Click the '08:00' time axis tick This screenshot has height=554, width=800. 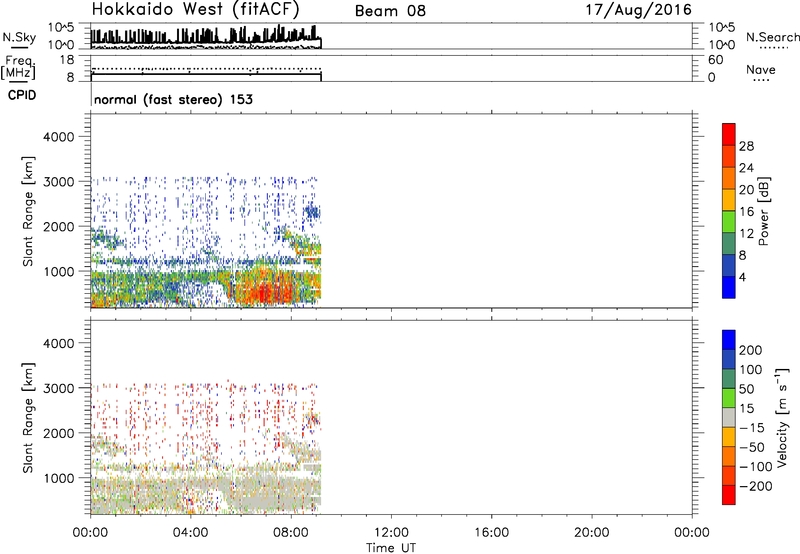point(291,533)
